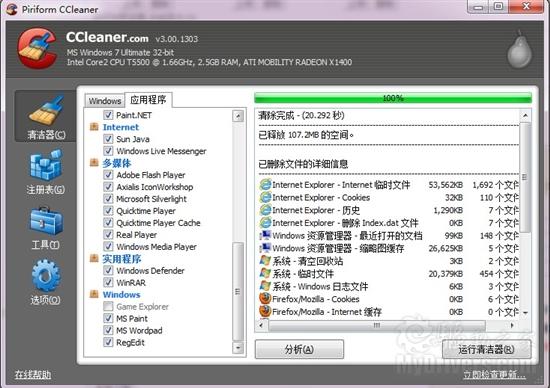Uncheck the RegEdit checkbox
This screenshot has width=550, height=388.
click(x=108, y=342)
